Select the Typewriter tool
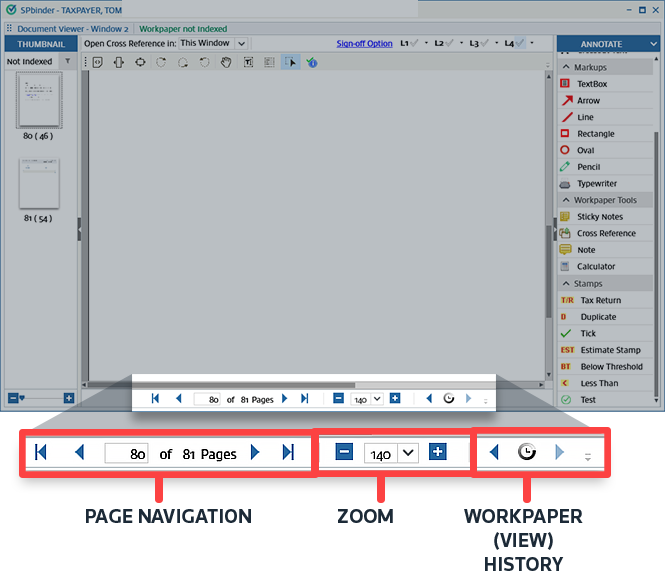 click(x=606, y=183)
